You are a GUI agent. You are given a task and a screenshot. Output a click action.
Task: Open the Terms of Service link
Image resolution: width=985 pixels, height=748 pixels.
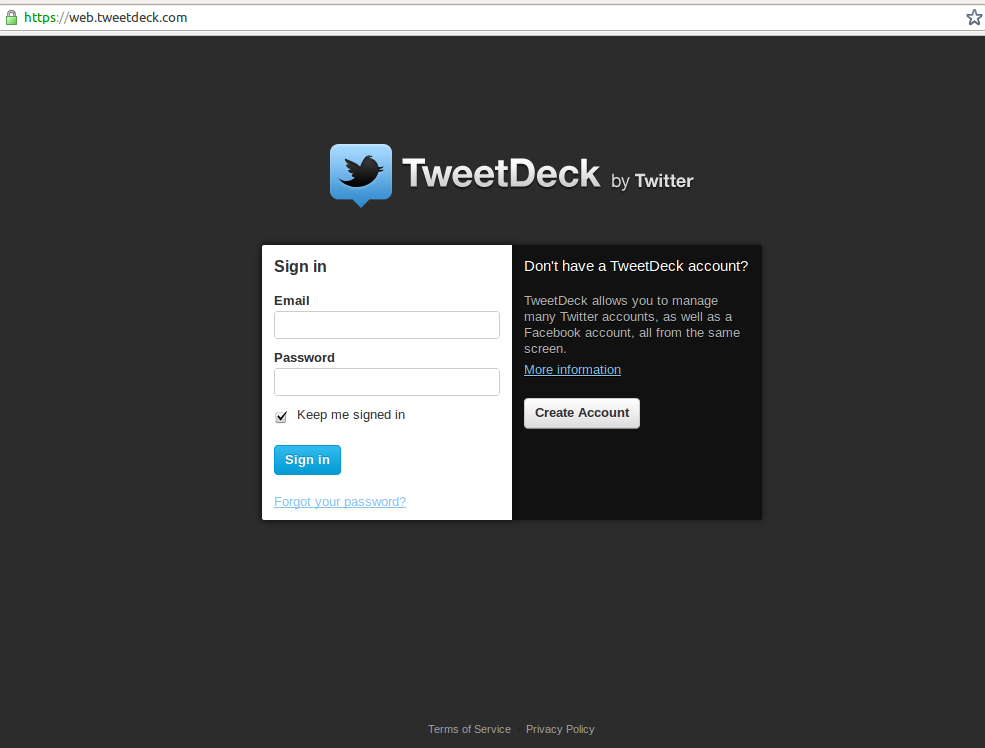click(469, 729)
